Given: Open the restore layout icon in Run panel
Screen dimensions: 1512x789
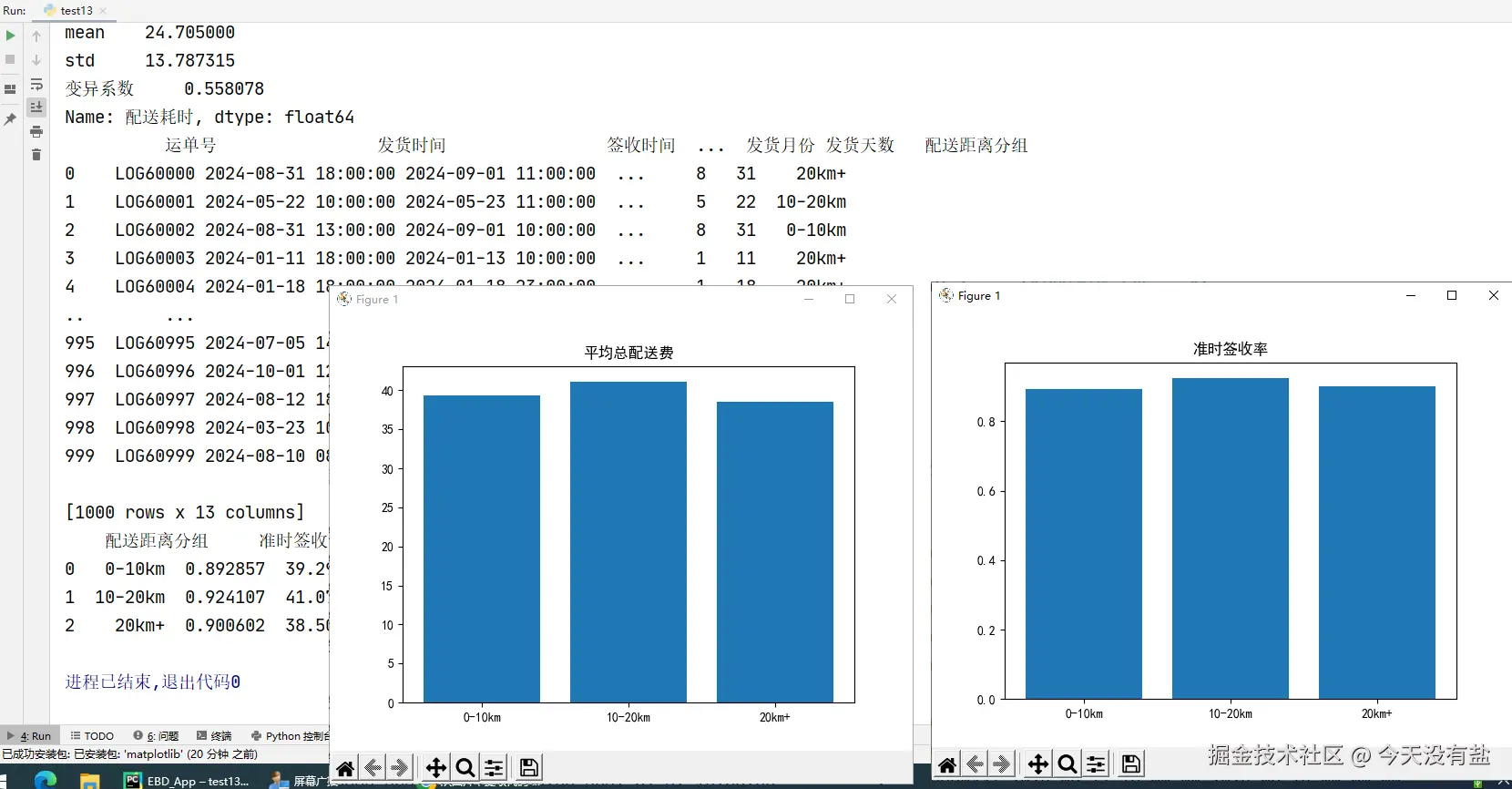Looking at the screenshot, I should [11, 89].
